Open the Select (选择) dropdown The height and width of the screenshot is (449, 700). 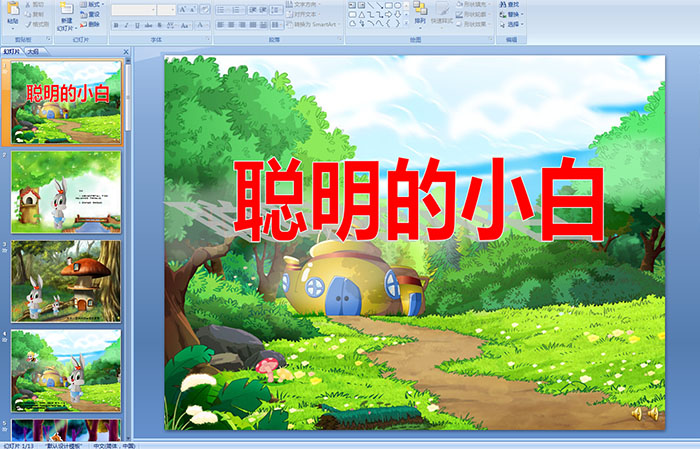pos(512,24)
